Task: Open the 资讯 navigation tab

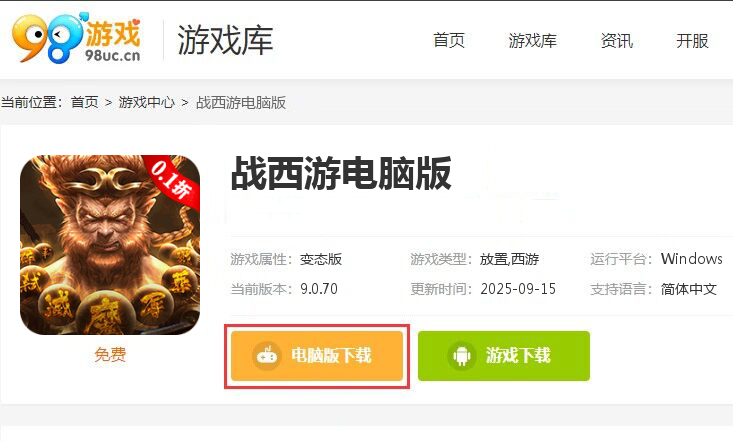Action: click(617, 41)
